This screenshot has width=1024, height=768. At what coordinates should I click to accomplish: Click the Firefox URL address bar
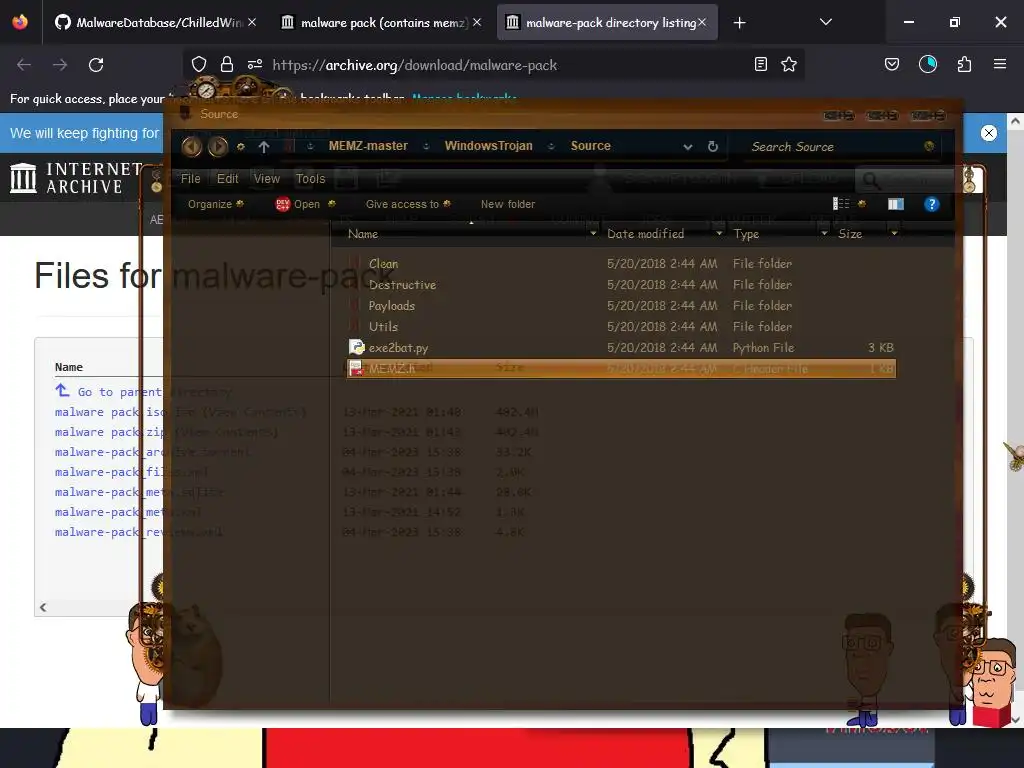coord(496,65)
